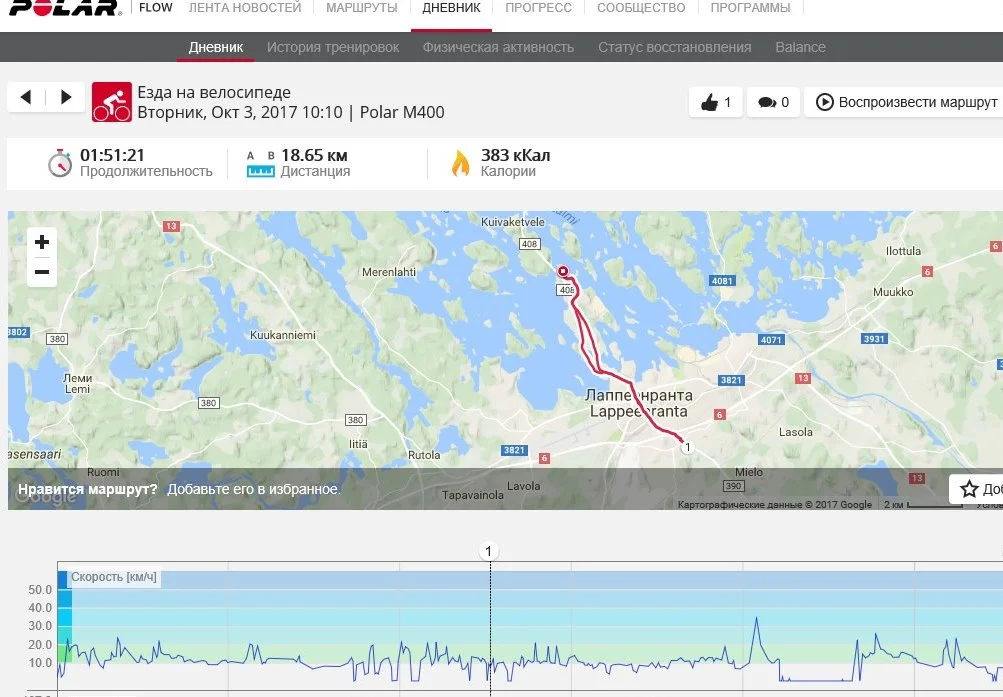
Task: Click distance value 18.65 км
Action: (314, 155)
